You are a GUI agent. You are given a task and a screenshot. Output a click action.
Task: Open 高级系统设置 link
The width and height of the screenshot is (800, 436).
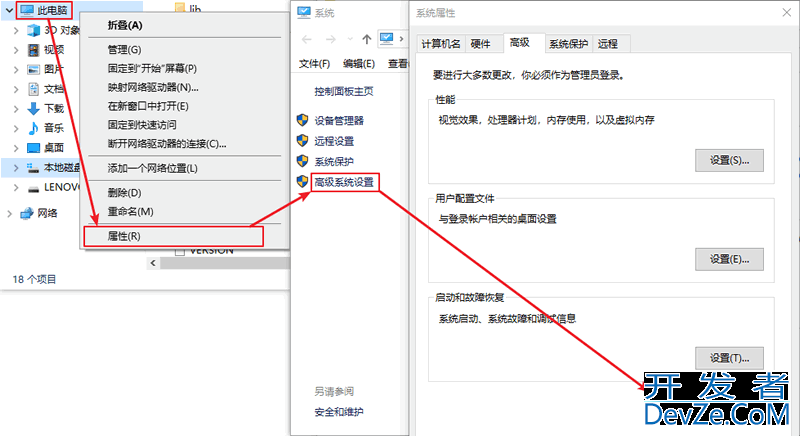[x=344, y=182]
